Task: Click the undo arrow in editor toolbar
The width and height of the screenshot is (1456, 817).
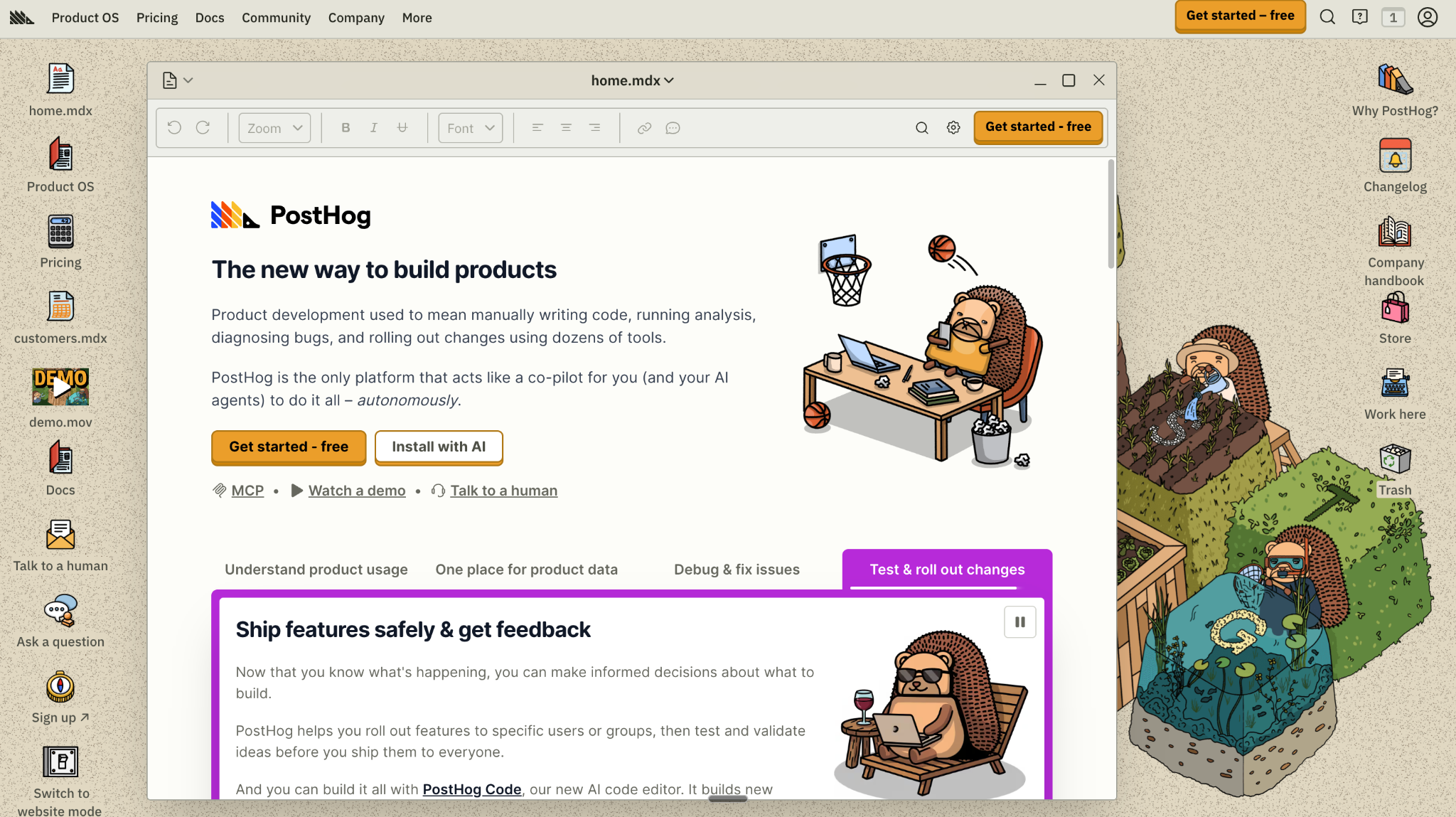Action: pyautogui.click(x=174, y=128)
